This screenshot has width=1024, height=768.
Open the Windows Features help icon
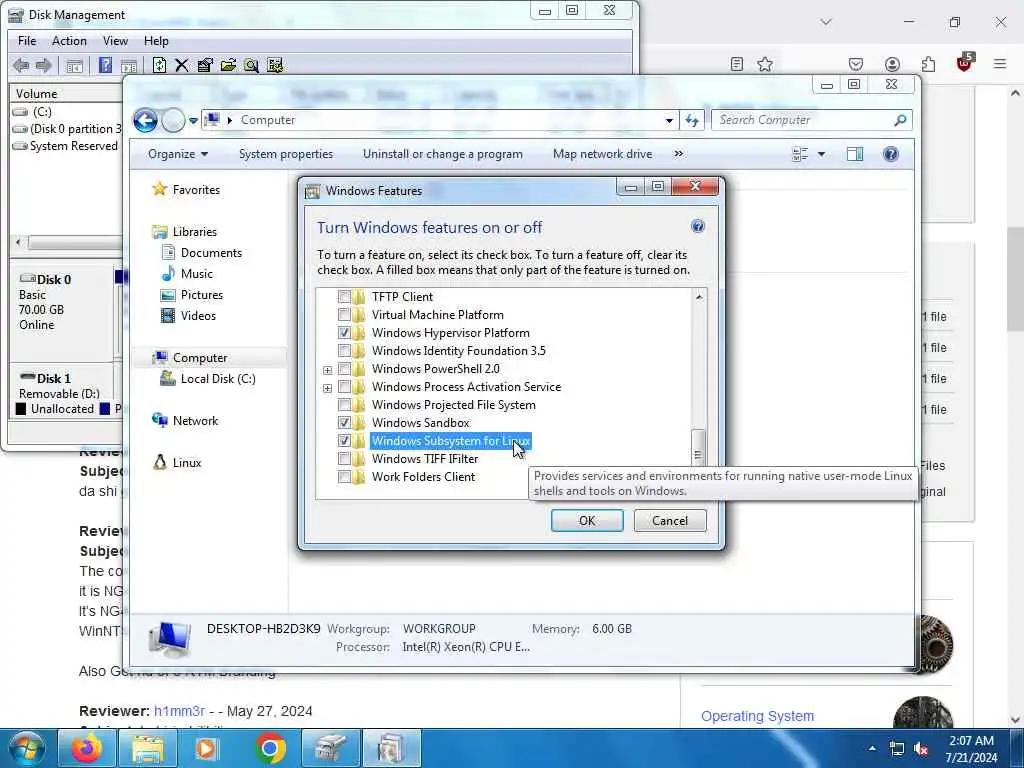pyautogui.click(x=697, y=226)
